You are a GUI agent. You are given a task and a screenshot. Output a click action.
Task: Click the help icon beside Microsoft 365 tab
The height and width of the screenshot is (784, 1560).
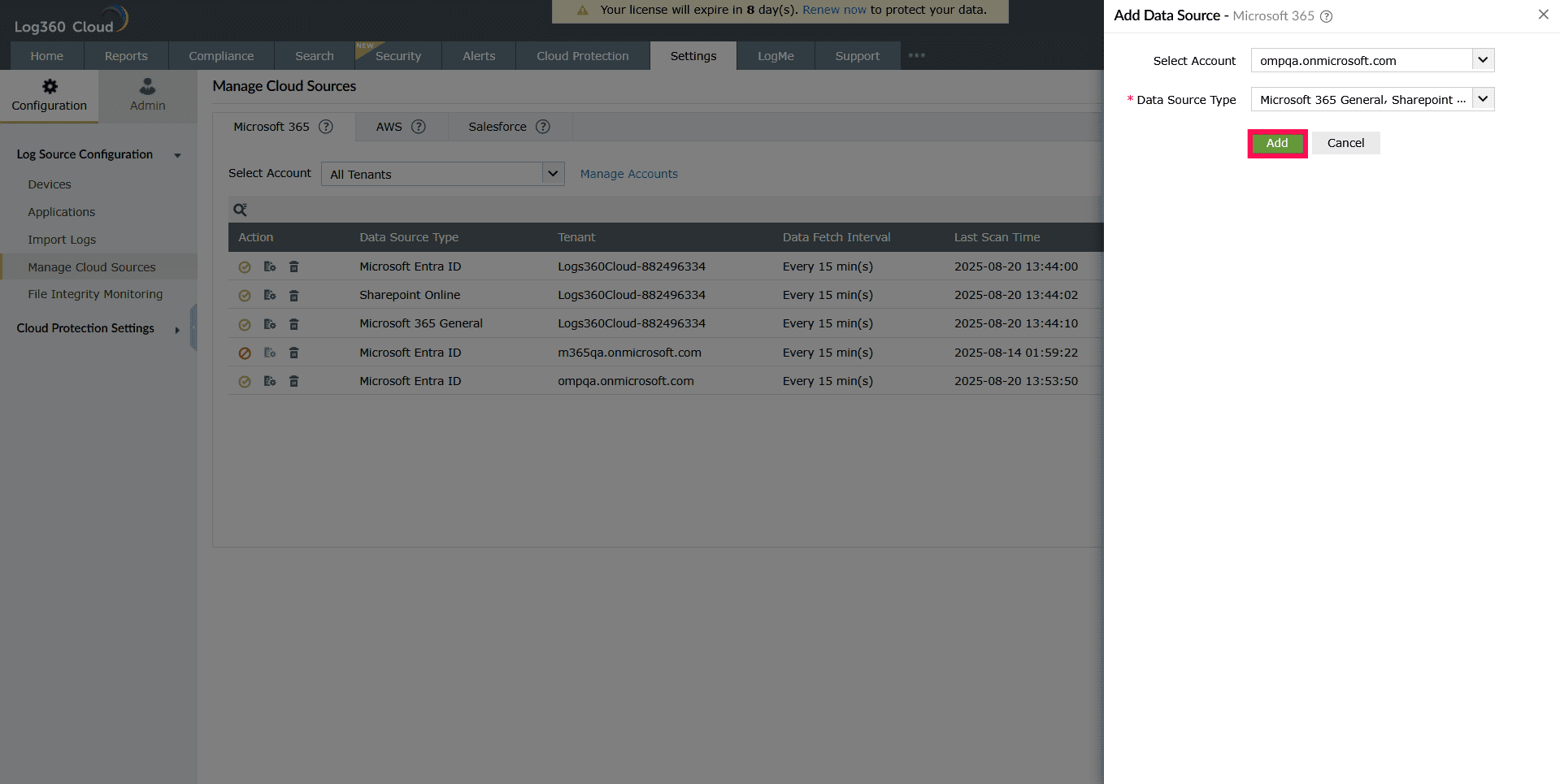click(x=326, y=127)
